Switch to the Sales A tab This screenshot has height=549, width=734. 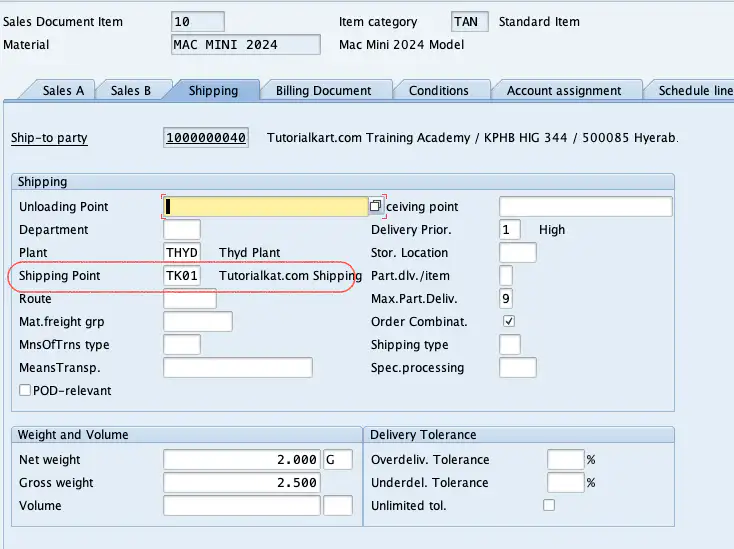[63, 90]
